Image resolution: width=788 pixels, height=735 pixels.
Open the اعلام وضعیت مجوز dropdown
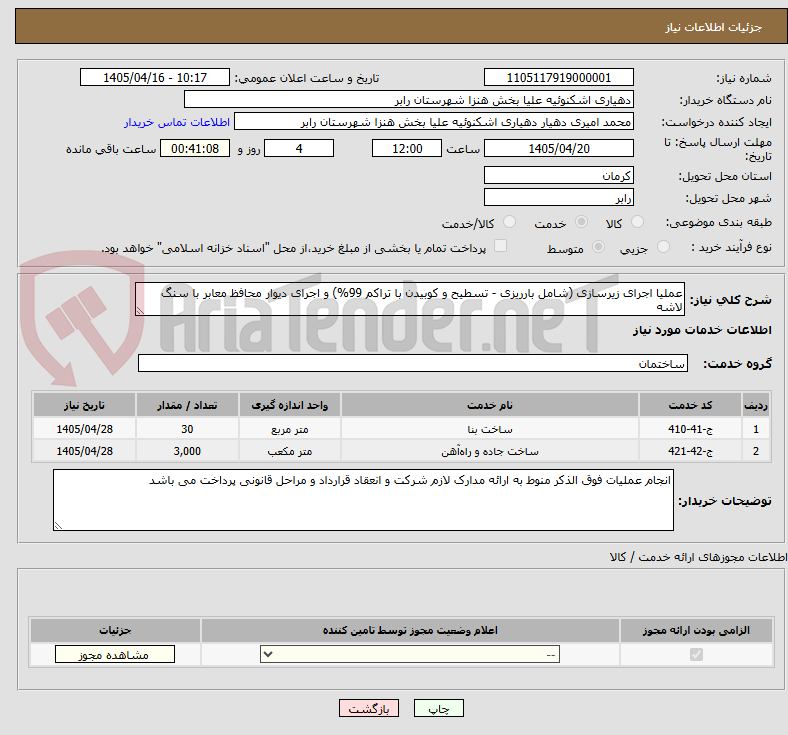coord(410,654)
